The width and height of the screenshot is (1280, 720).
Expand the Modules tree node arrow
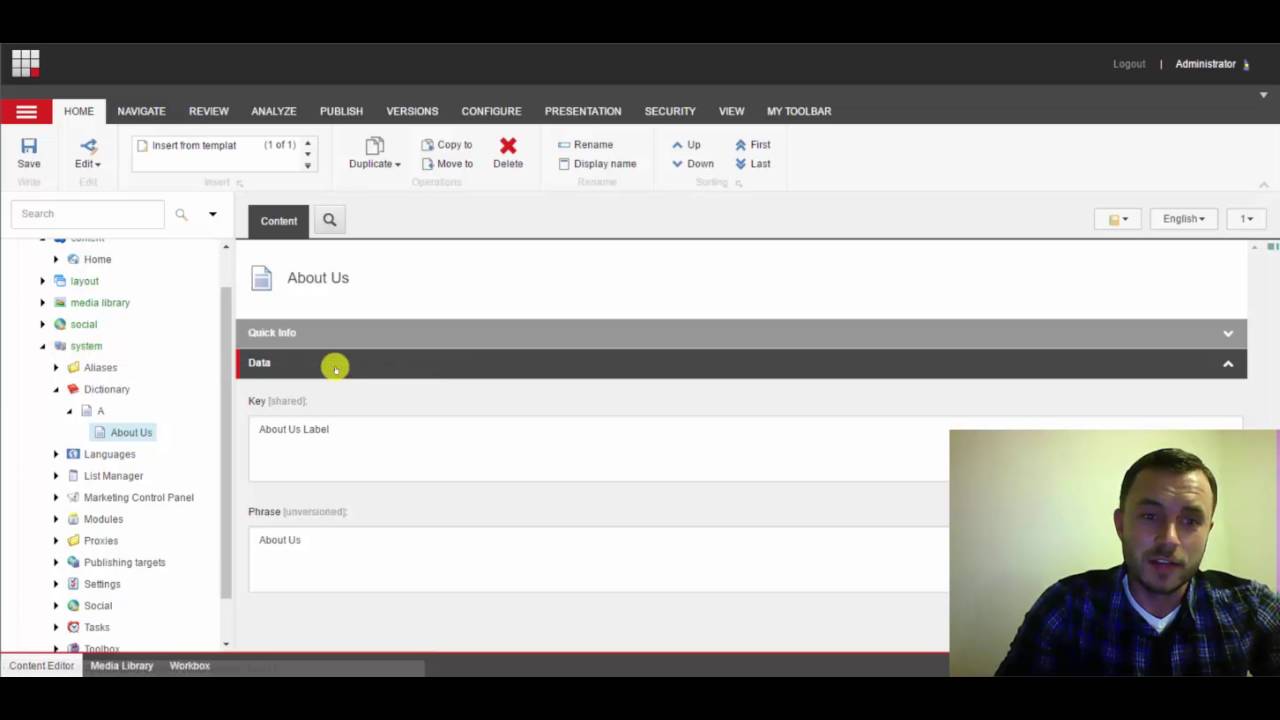56,520
